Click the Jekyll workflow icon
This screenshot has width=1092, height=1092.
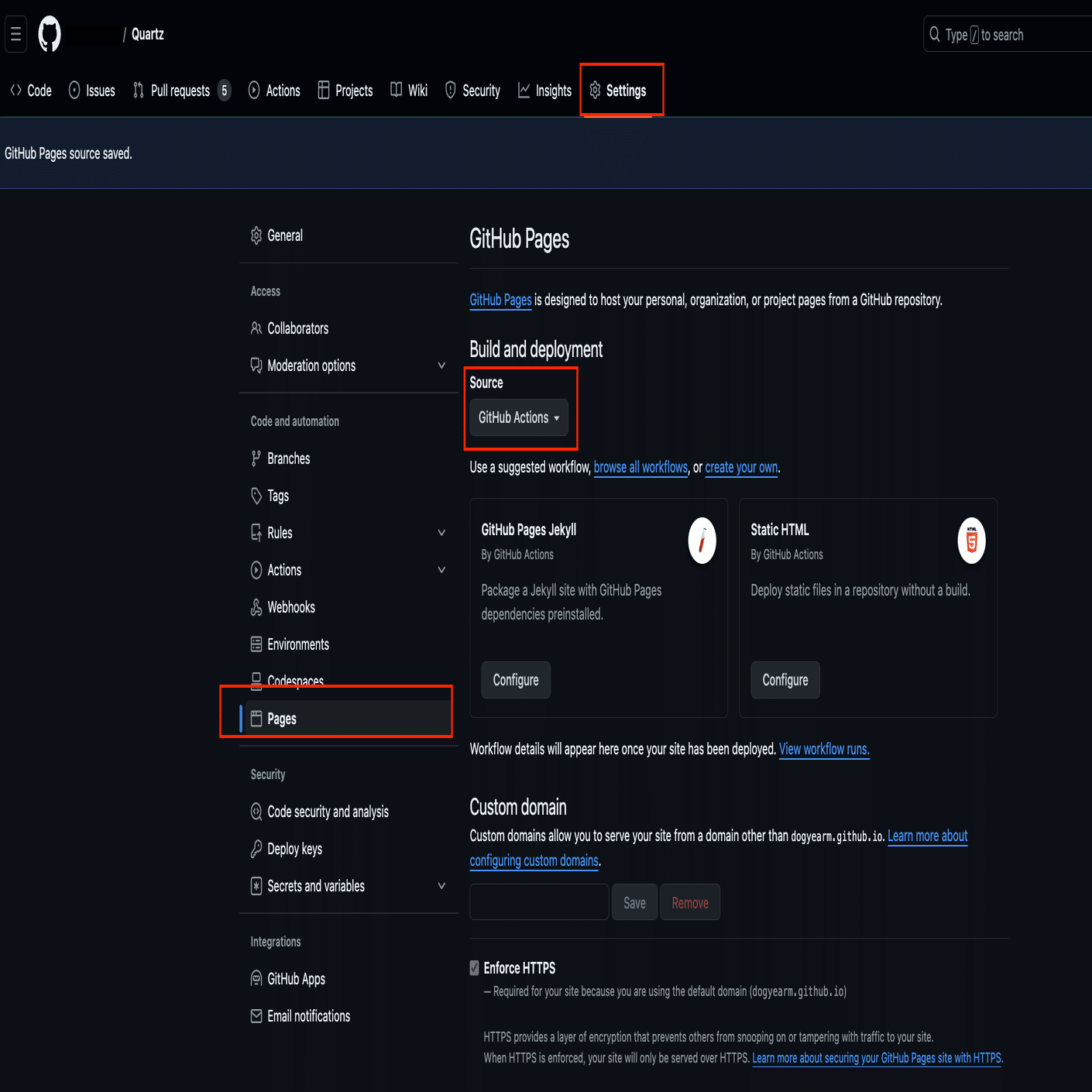click(x=702, y=541)
